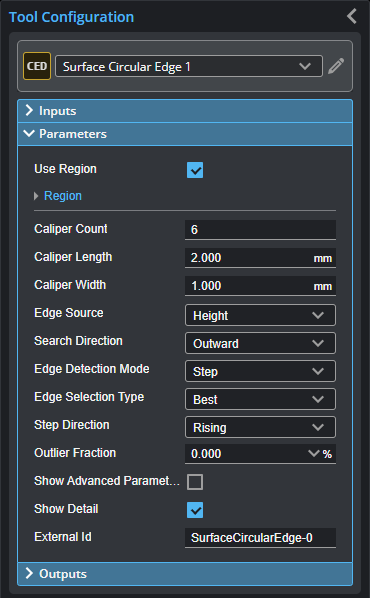The image size is (370, 598).
Task: Open the Step Direction dropdown
Action: tap(261, 427)
